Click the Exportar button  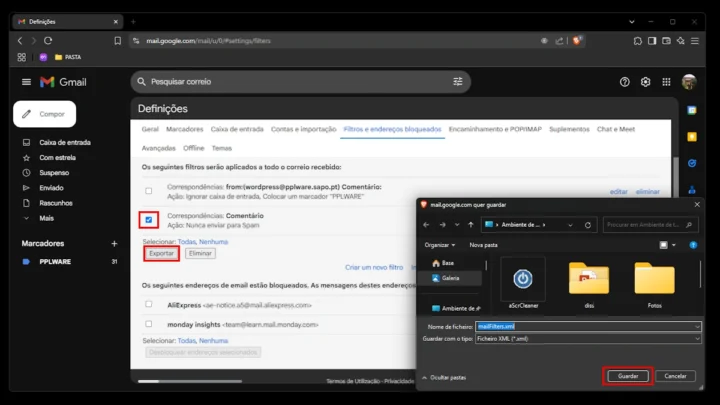coord(161,254)
